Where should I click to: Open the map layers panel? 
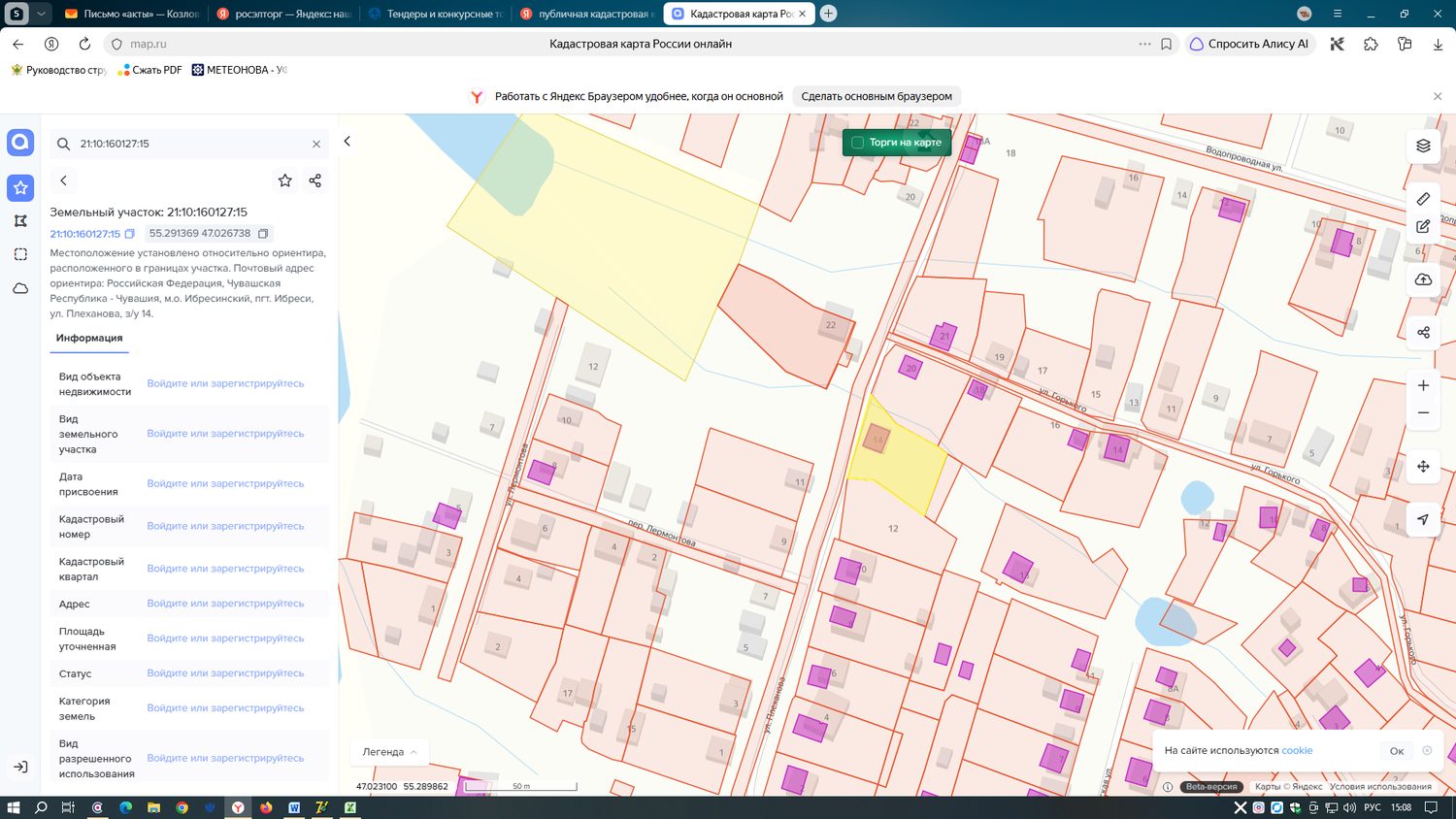(1423, 146)
